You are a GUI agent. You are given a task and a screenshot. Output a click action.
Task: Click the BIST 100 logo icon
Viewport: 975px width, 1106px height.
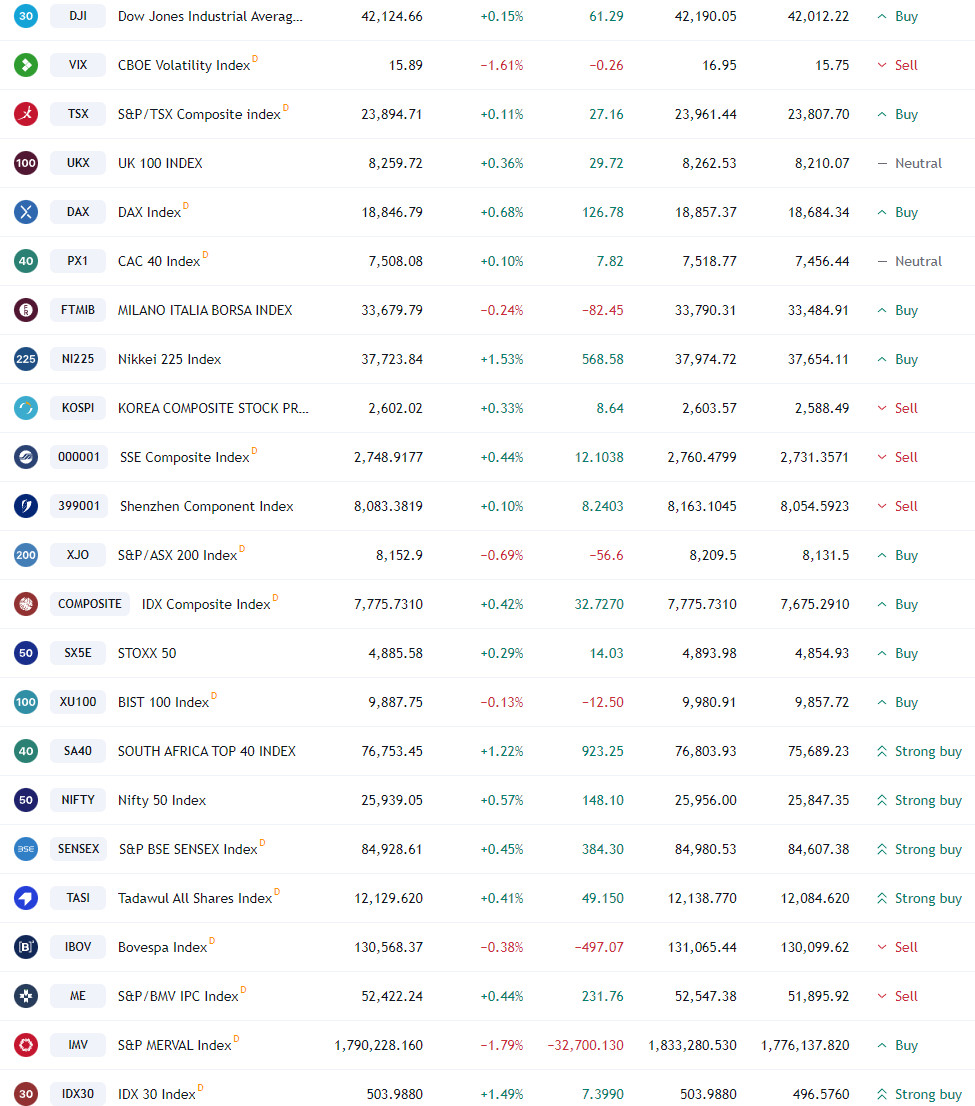click(25, 703)
